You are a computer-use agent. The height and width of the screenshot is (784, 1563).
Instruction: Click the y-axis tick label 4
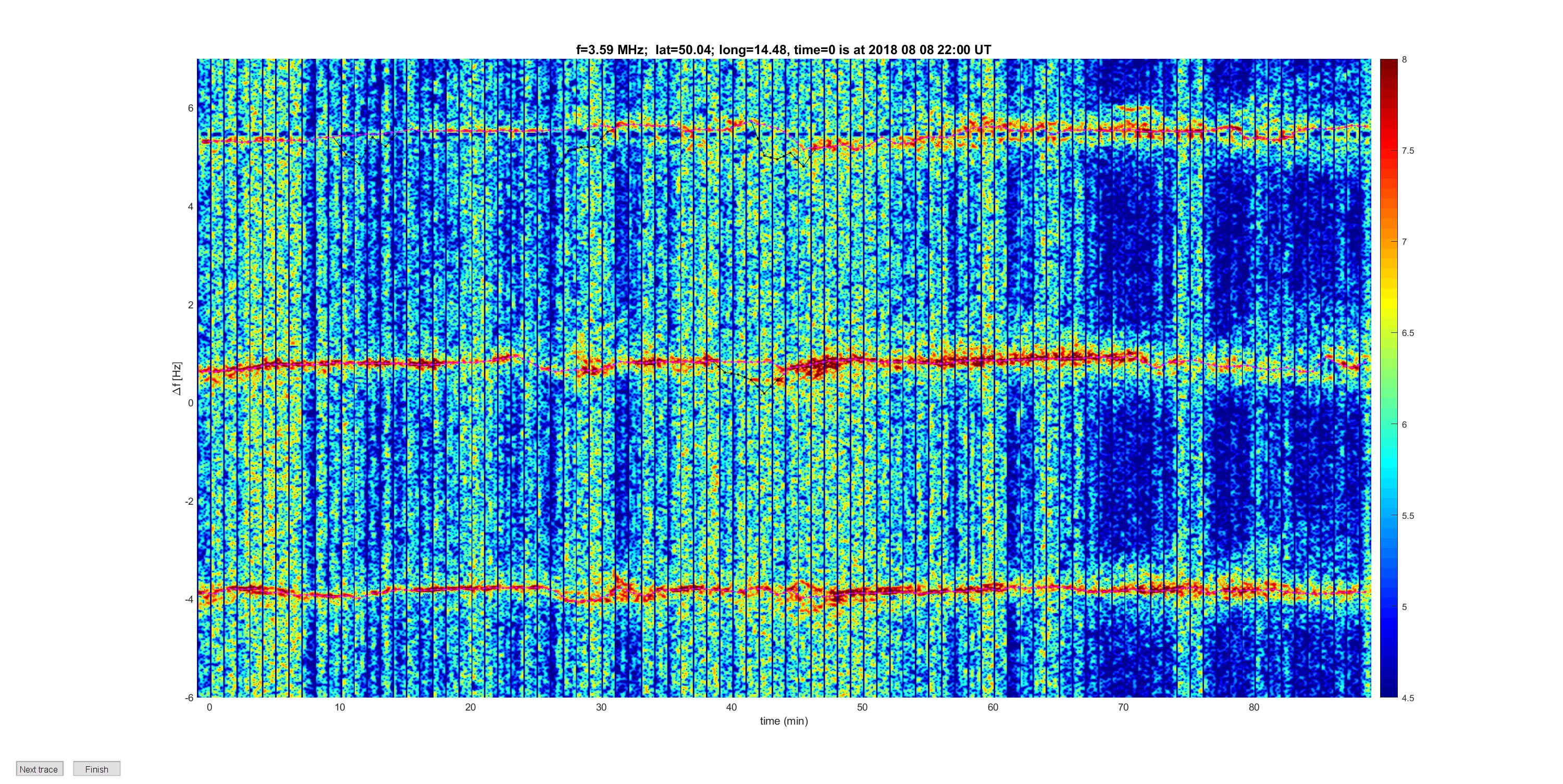(191, 206)
